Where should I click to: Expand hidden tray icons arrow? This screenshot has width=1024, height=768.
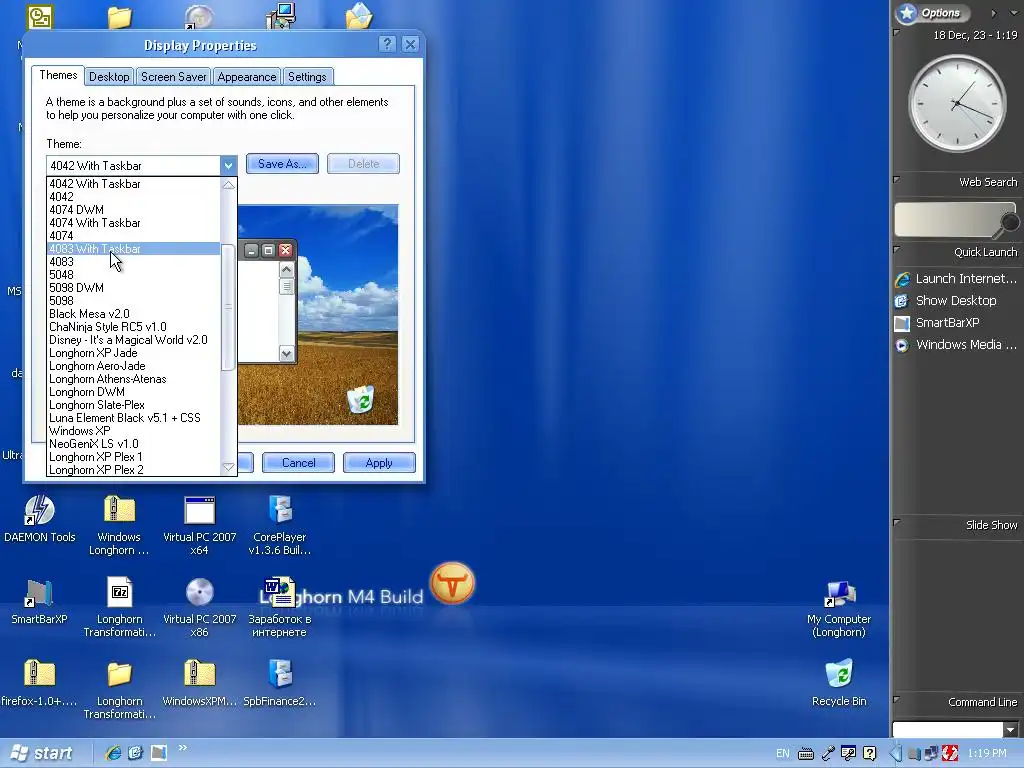click(896, 754)
